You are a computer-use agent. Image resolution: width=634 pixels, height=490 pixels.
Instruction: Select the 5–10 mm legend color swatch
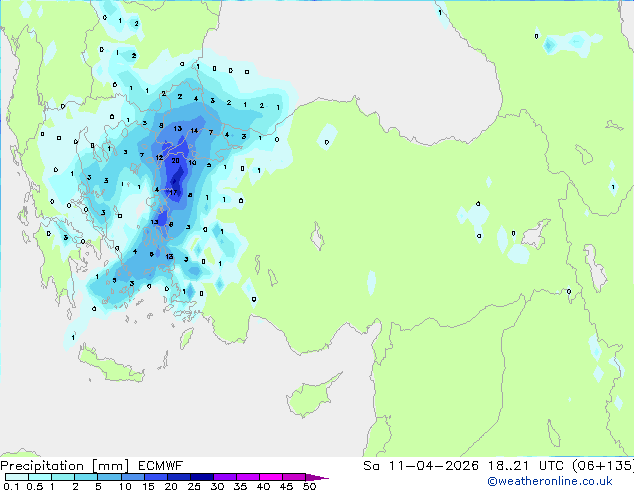pyautogui.click(x=109, y=477)
